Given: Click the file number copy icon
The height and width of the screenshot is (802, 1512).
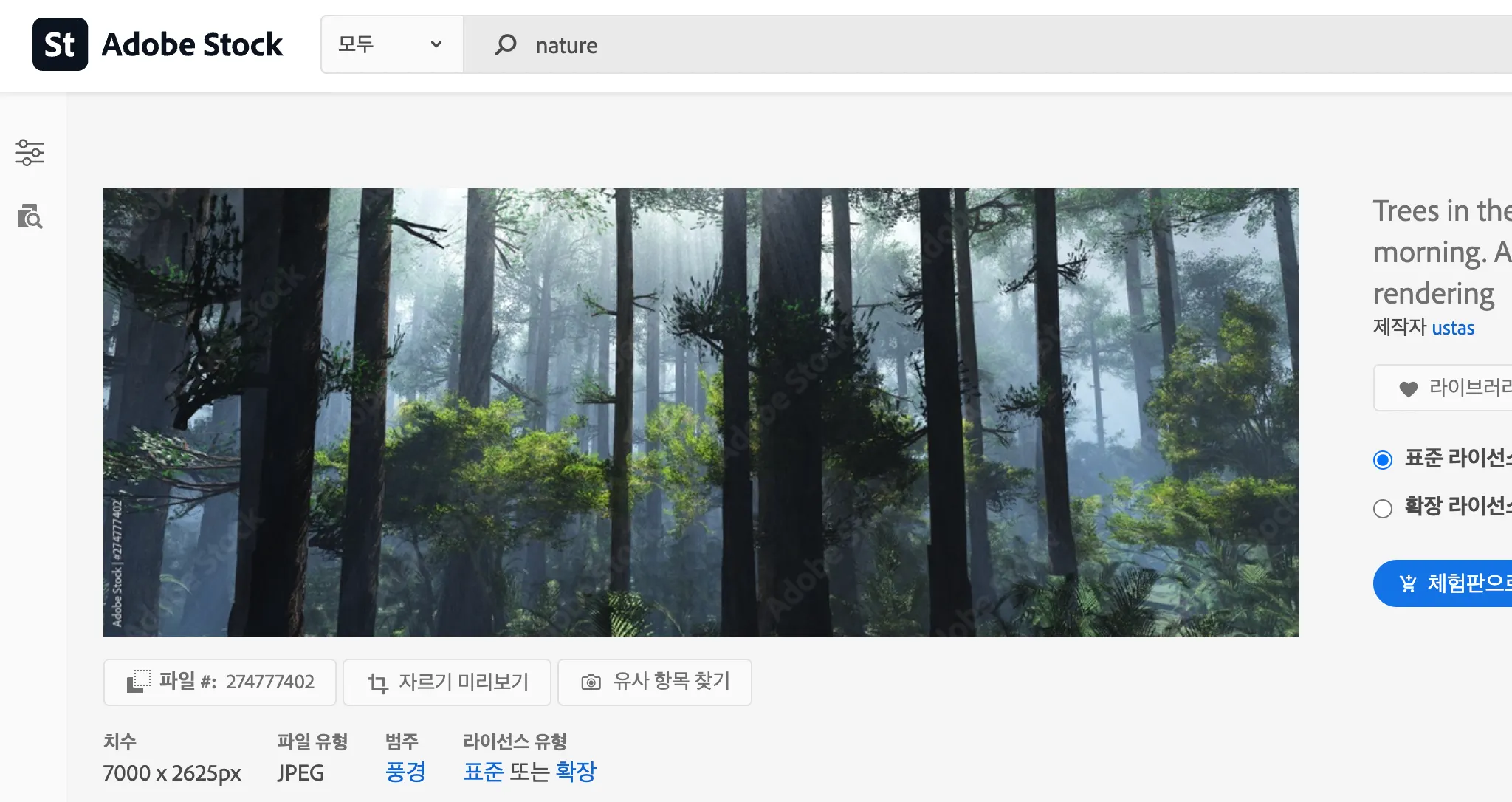Looking at the screenshot, I should 138,682.
